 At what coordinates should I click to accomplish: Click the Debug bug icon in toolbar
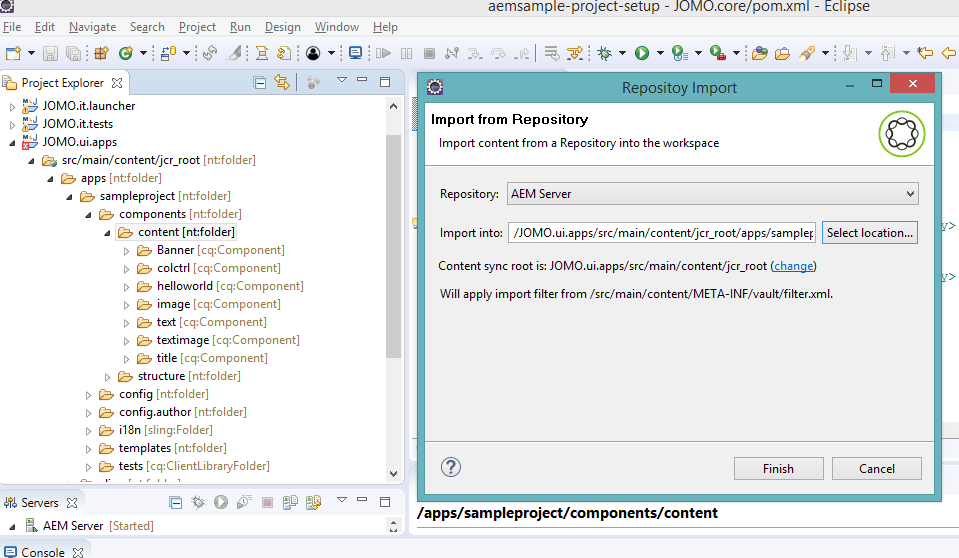click(x=604, y=53)
